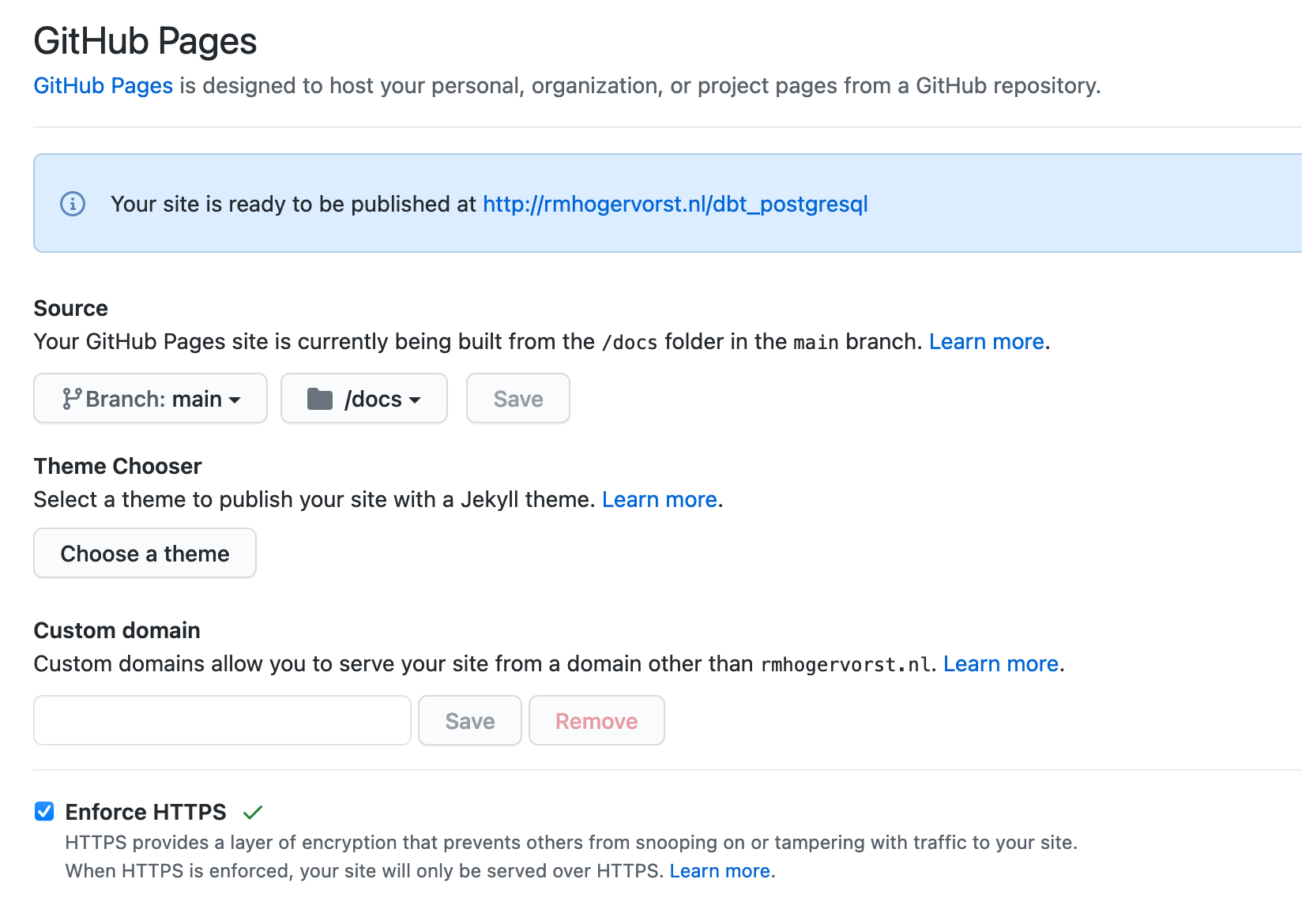Click Learn more link under Theme Chooser

tap(660, 499)
